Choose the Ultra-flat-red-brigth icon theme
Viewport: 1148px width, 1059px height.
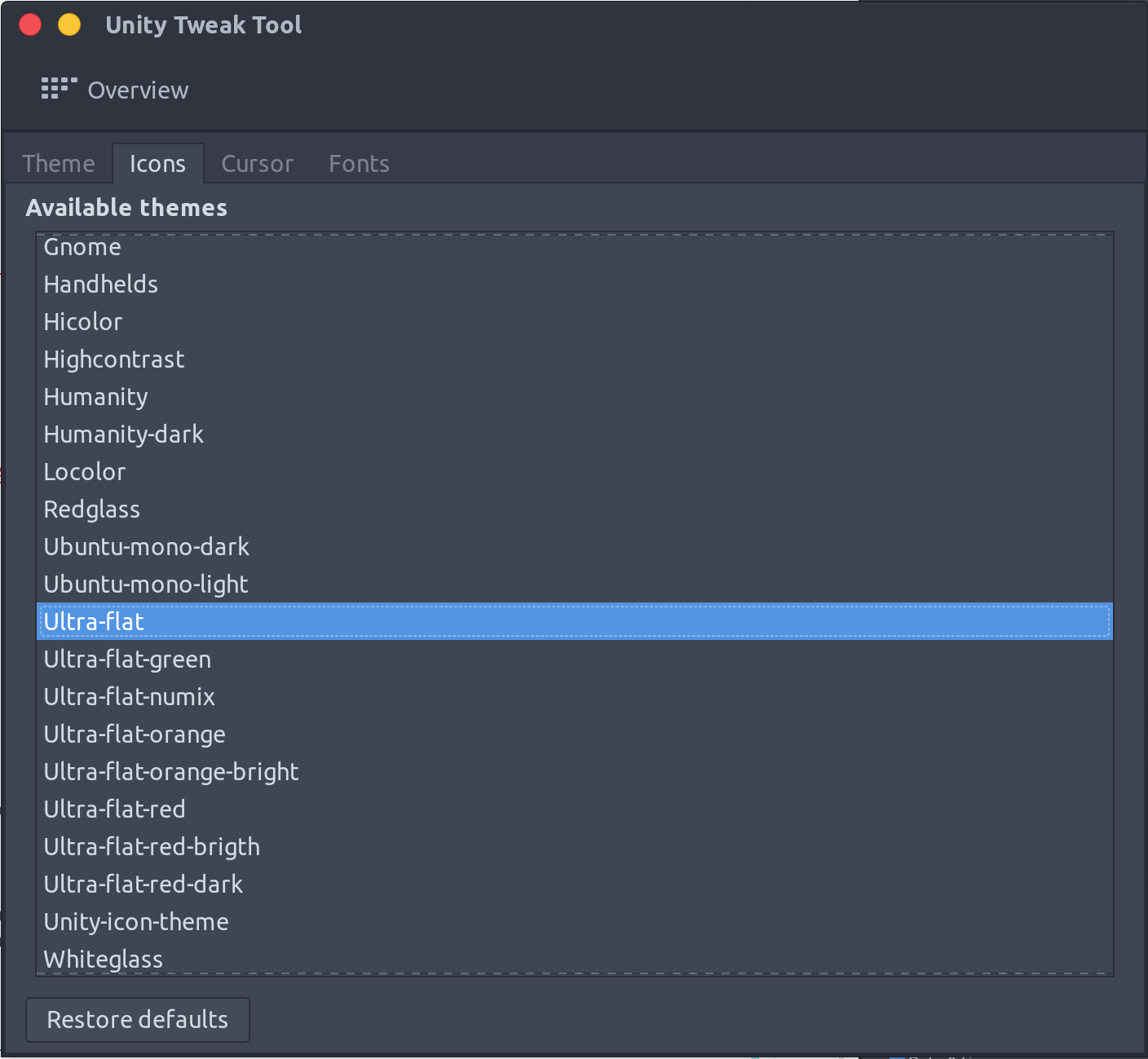click(x=575, y=847)
